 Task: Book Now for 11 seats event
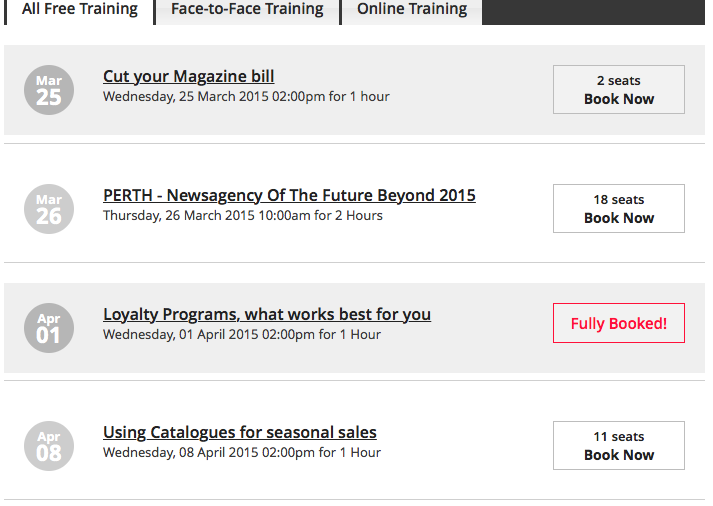tap(618, 445)
